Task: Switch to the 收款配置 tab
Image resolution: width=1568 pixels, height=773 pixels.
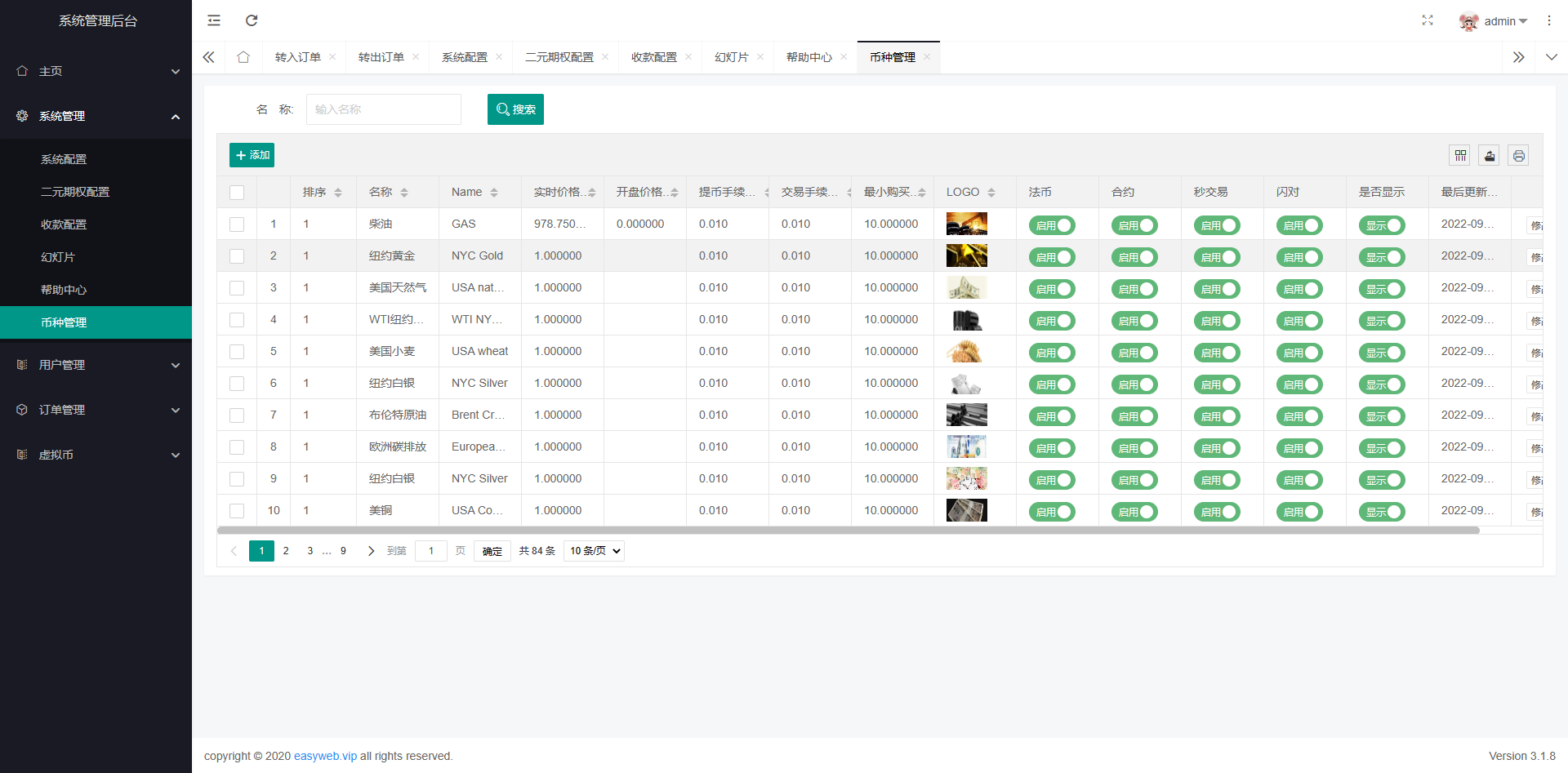Action: (x=654, y=56)
